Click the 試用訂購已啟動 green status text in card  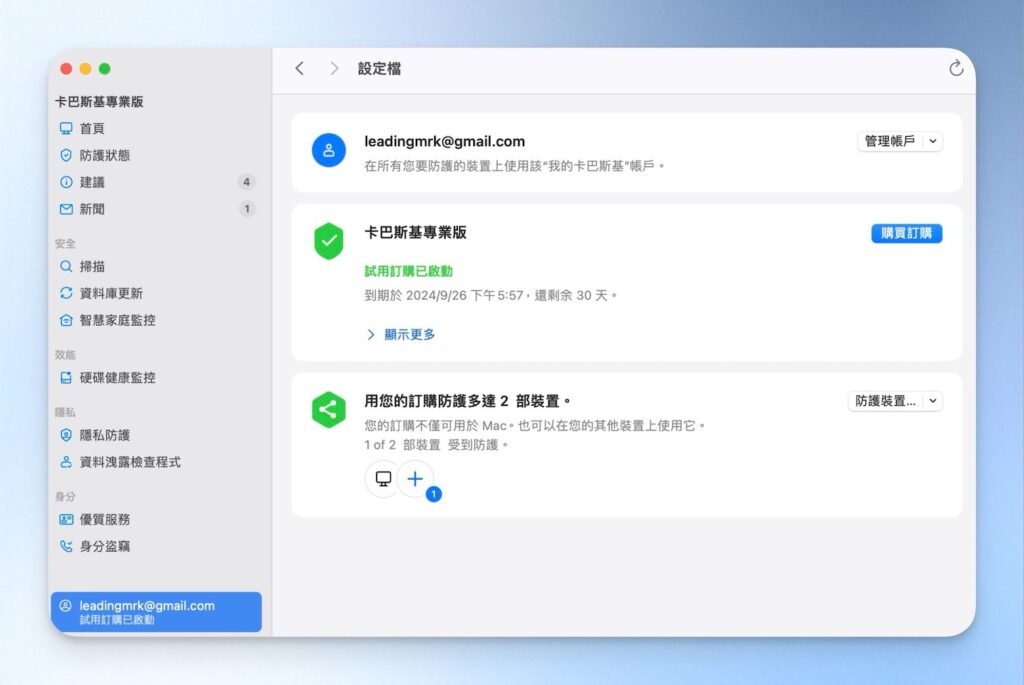(409, 271)
